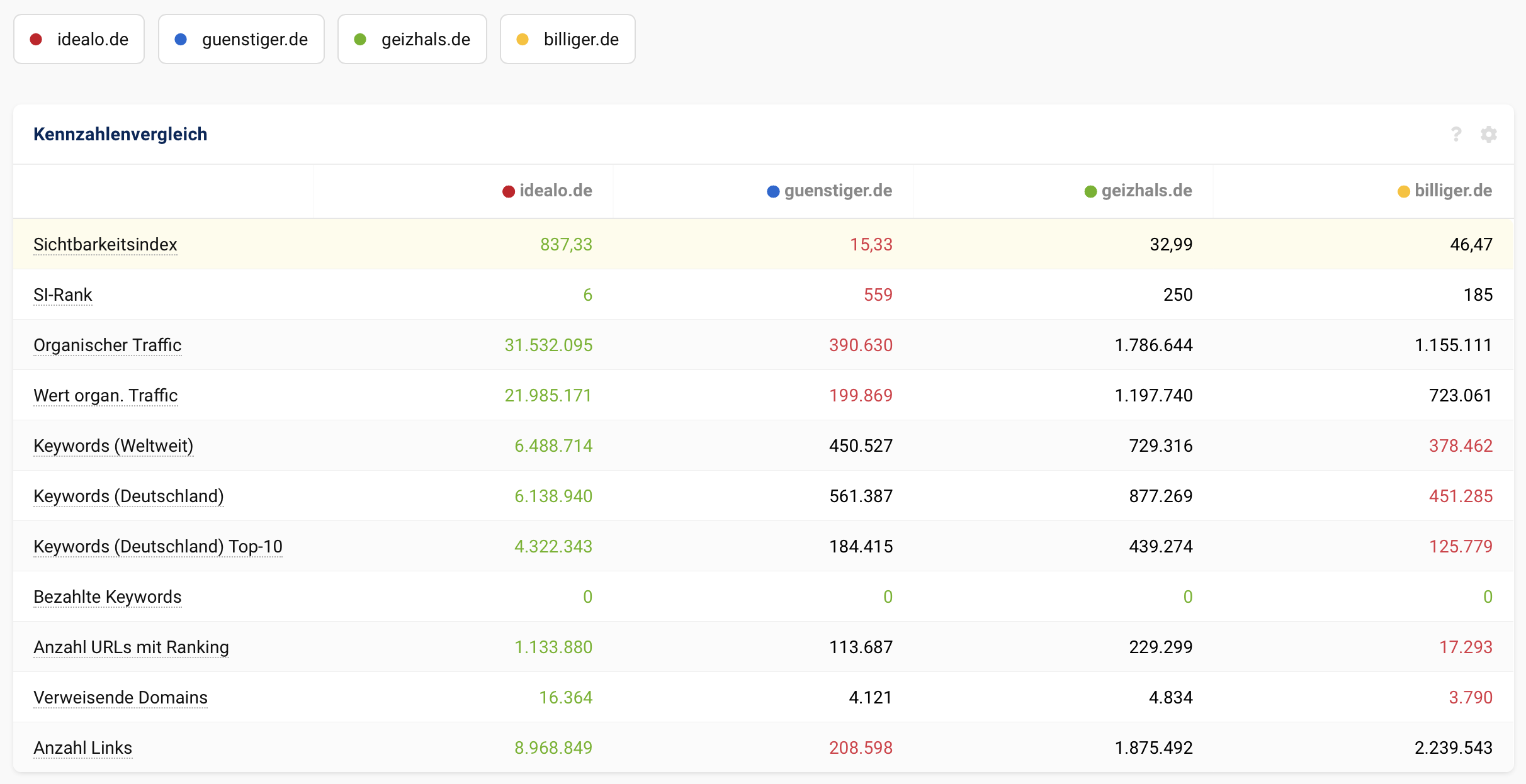Viewport: 1526px width, 784px height.
Task: Open Anzahl URLs mit Ranking link
Action: [131, 647]
